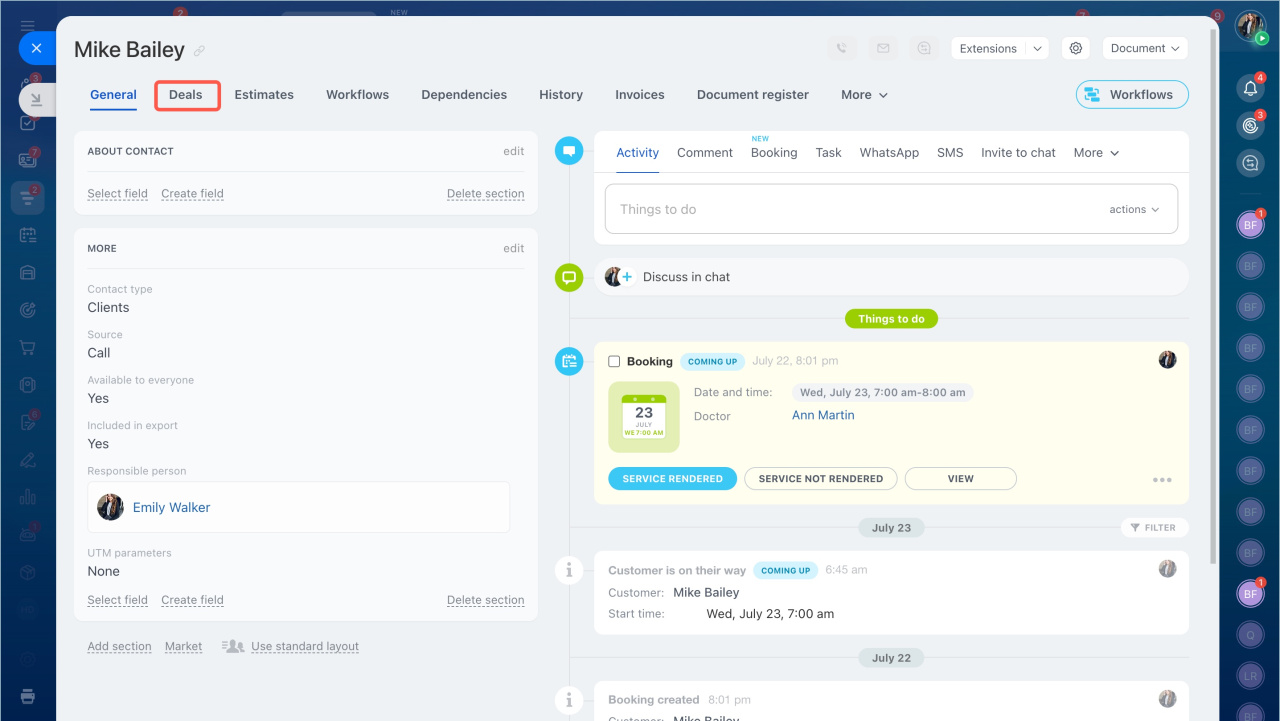Click the email envelope icon in header
The height and width of the screenshot is (721, 1280).
tap(883, 48)
